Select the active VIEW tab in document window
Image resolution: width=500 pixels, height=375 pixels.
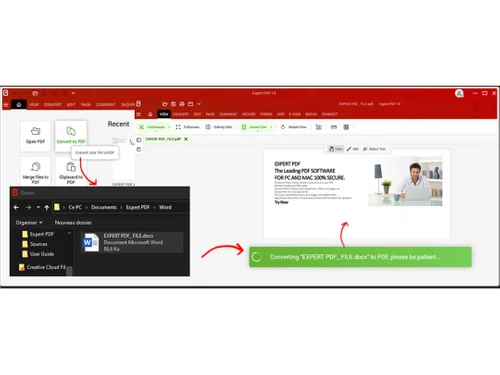tap(164, 114)
